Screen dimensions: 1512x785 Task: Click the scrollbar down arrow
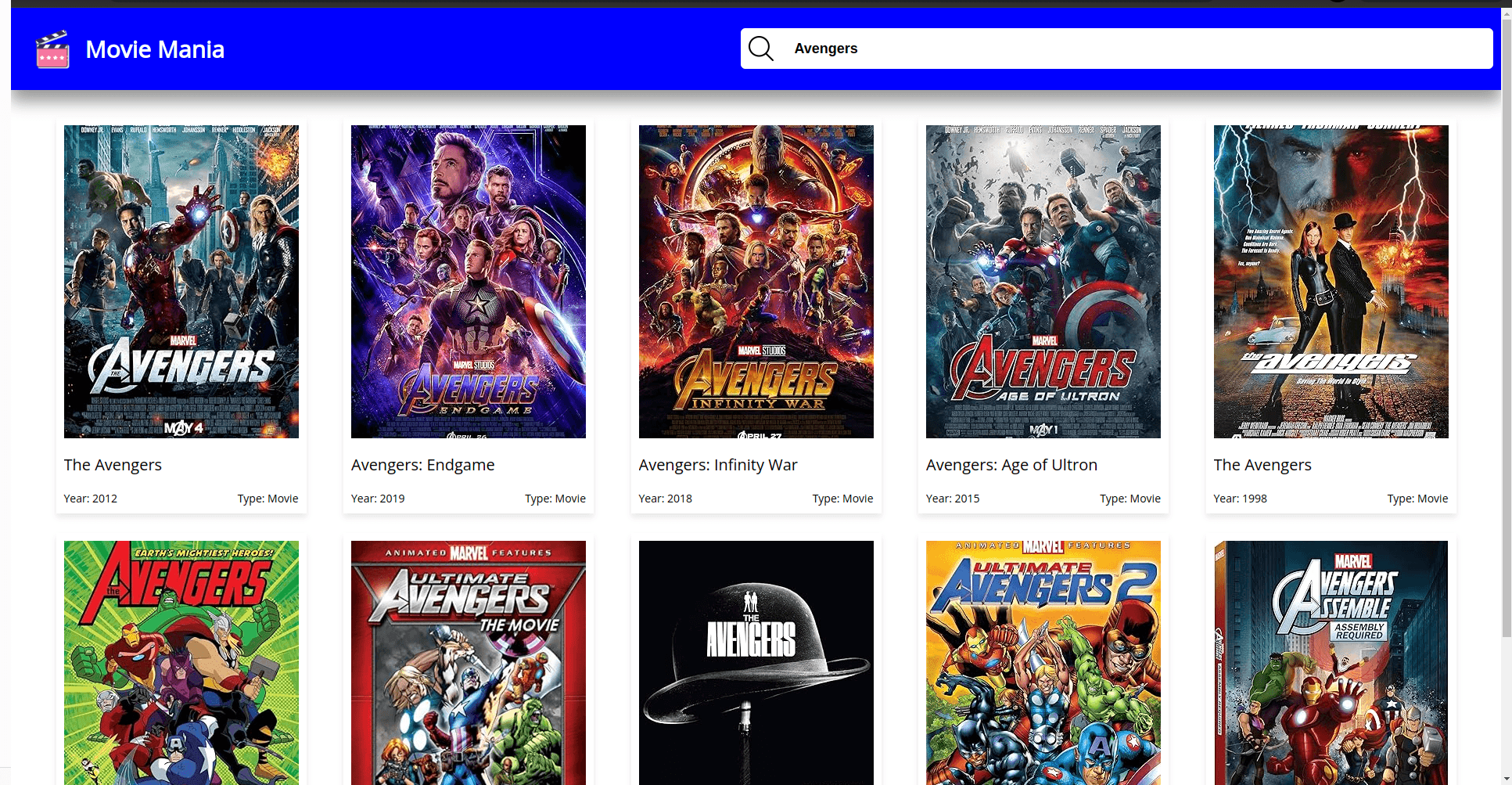coord(1507,779)
